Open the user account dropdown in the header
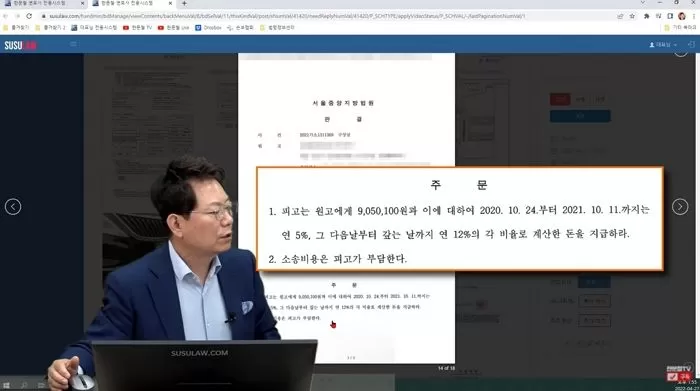 pyautogui.click(x=663, y=45)
